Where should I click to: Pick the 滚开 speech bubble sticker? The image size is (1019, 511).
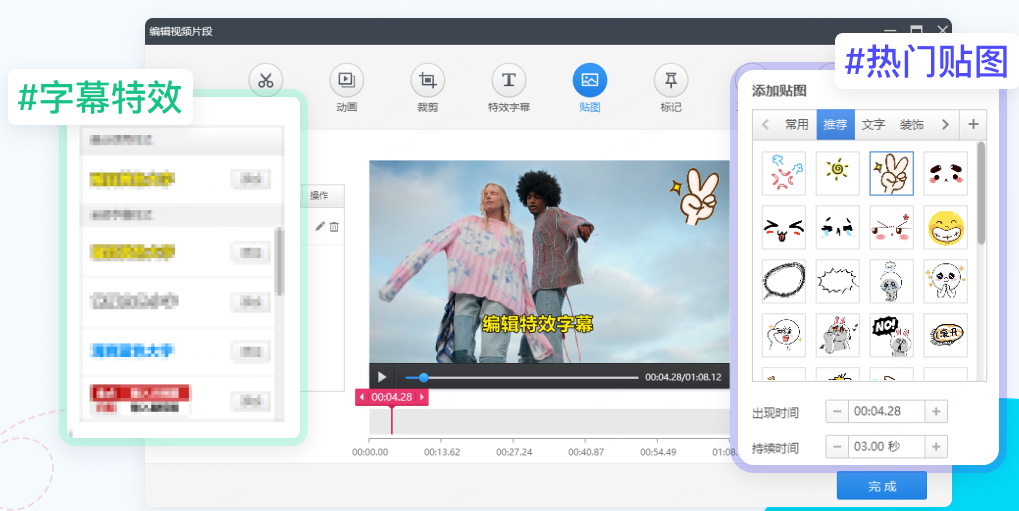946,335
